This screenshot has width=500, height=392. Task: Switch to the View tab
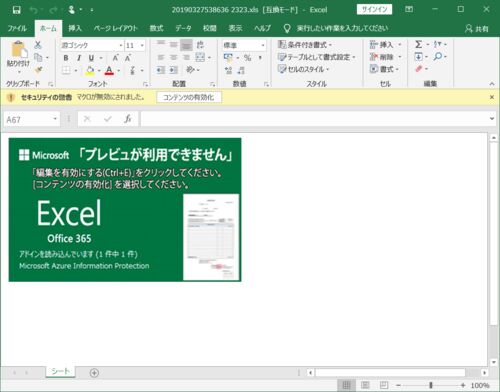coord(235,28)
